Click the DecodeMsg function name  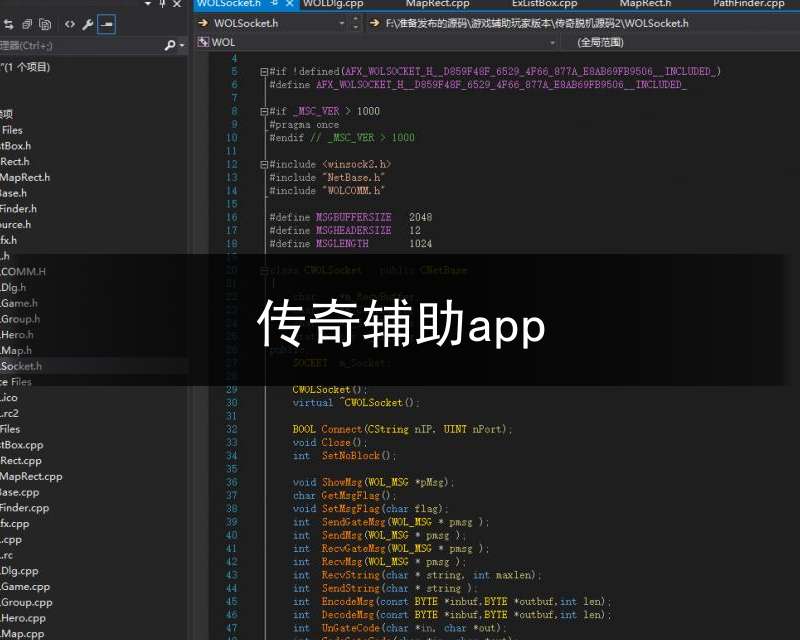(x=348, y=615)
